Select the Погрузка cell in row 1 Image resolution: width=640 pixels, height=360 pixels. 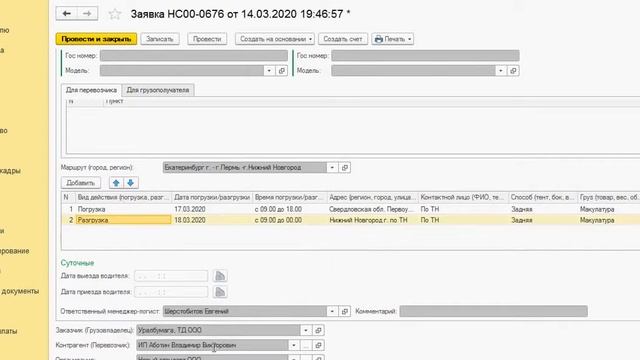tap(123, 209)
